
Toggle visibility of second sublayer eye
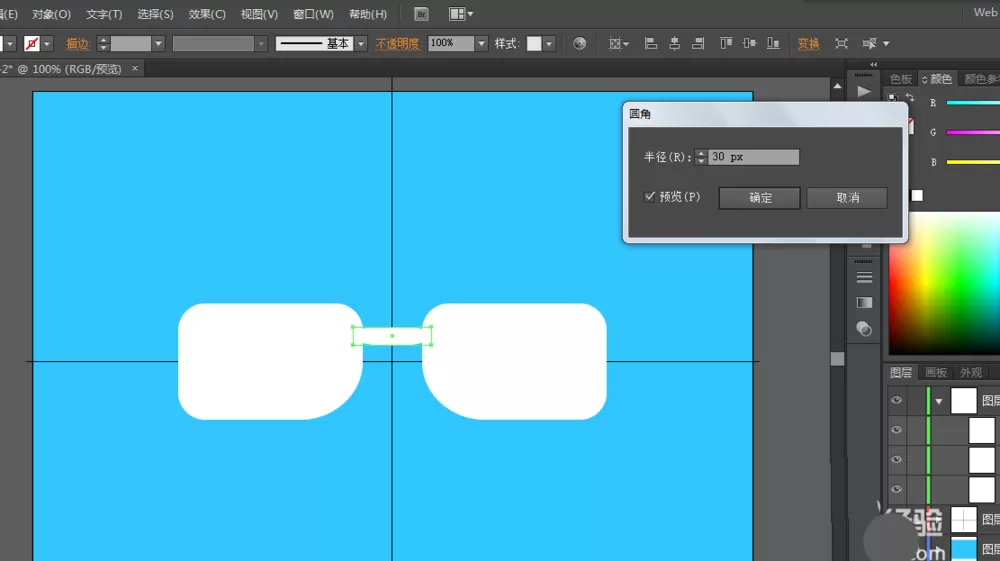coord(896,459)
